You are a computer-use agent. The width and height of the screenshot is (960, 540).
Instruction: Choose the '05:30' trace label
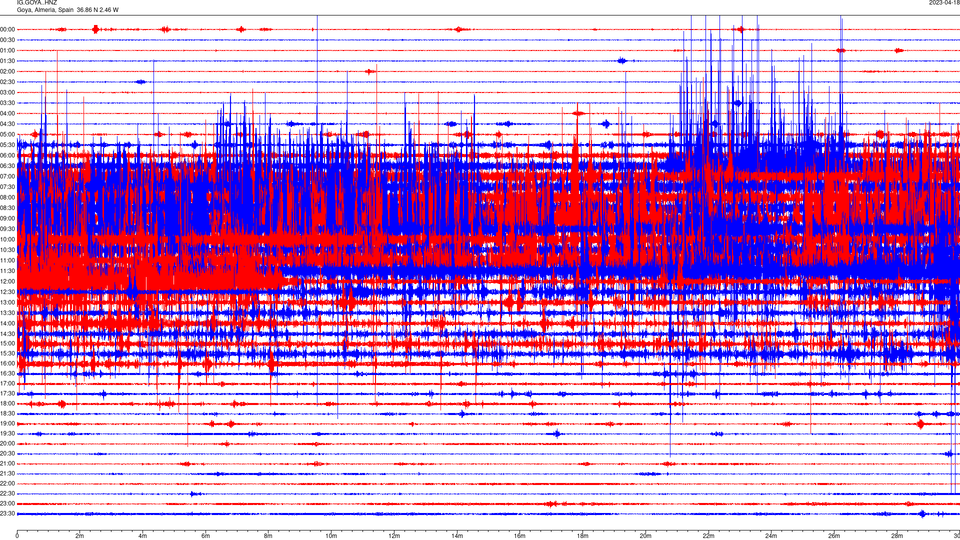pos(7,145)
